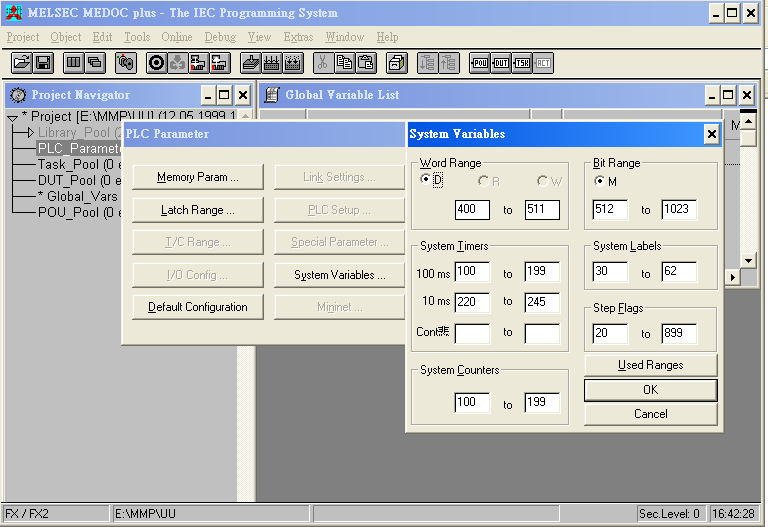768x527 pixels.
Task: Click the 3D box toolbar icon
Action: coord(397,63)
